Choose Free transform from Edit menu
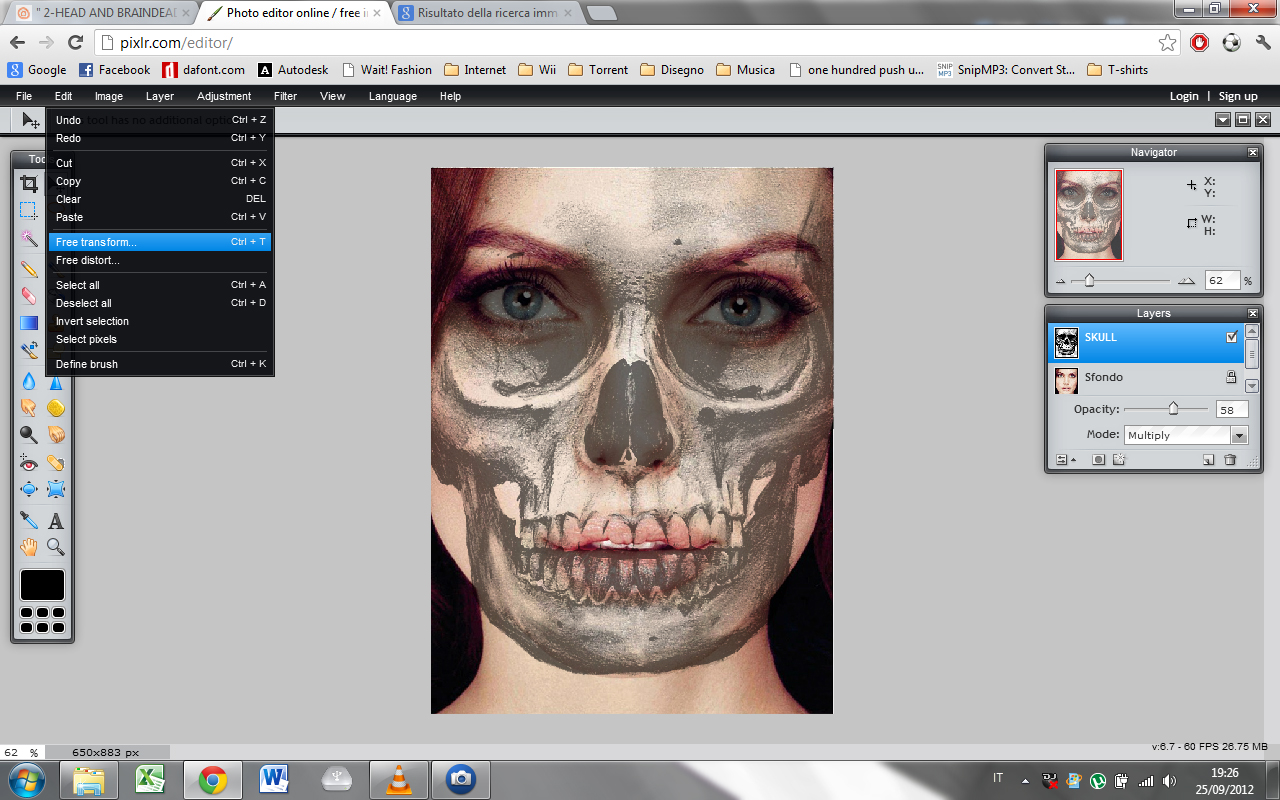This screenshot has height=800, width=1280. click(160, 242)
